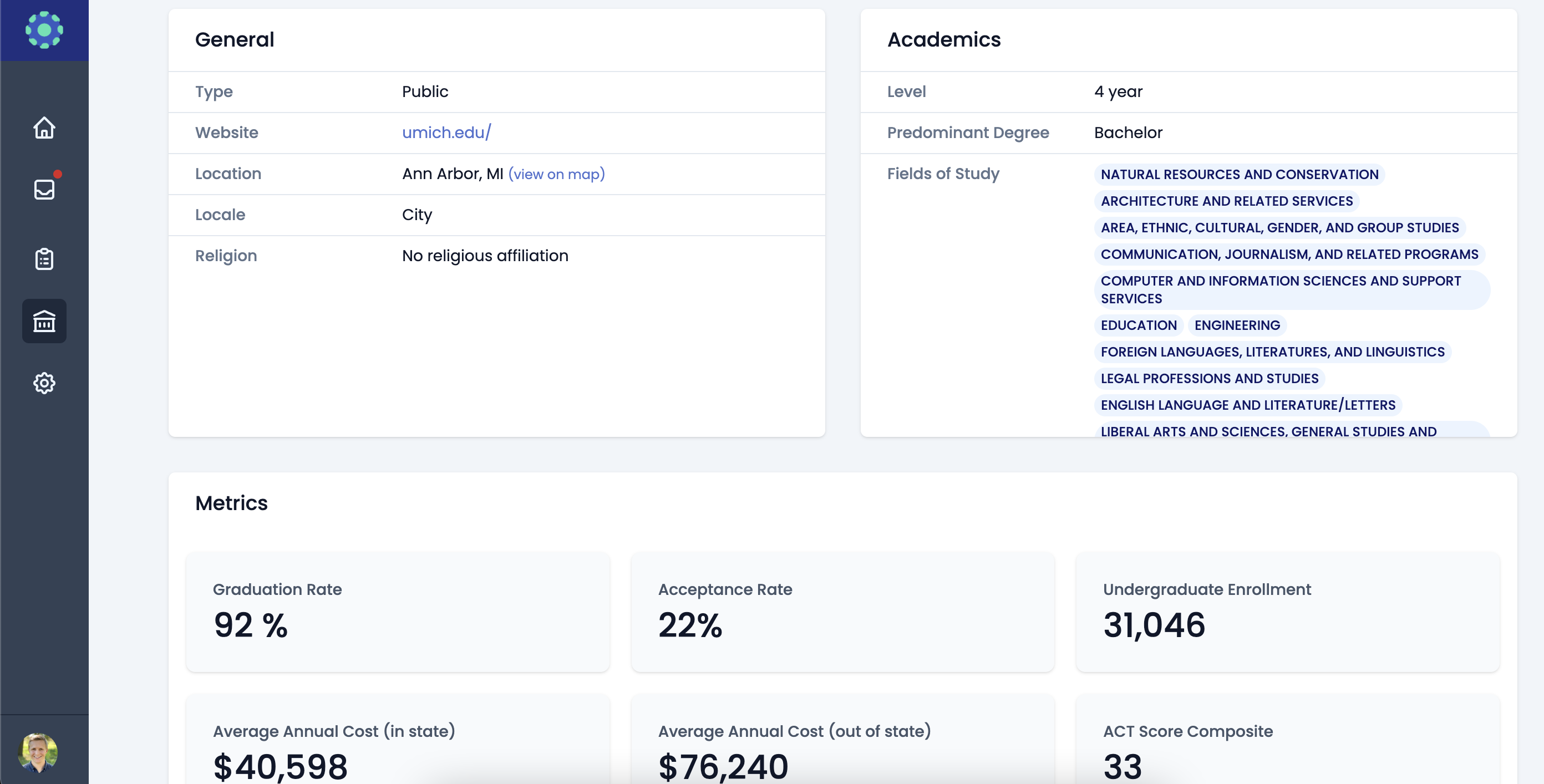Click the Engineering field tag
Viewport: 1544px width, 784px height.
(1237, 325)
